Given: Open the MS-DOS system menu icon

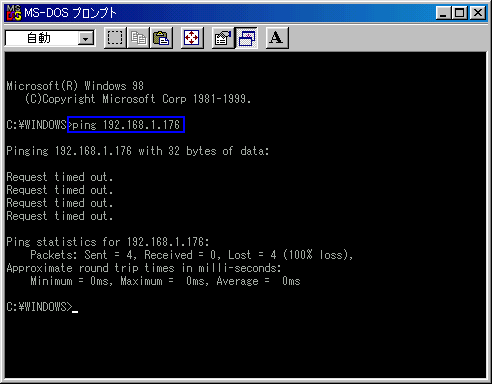Looking at the screenshot, I should point(14,13).
